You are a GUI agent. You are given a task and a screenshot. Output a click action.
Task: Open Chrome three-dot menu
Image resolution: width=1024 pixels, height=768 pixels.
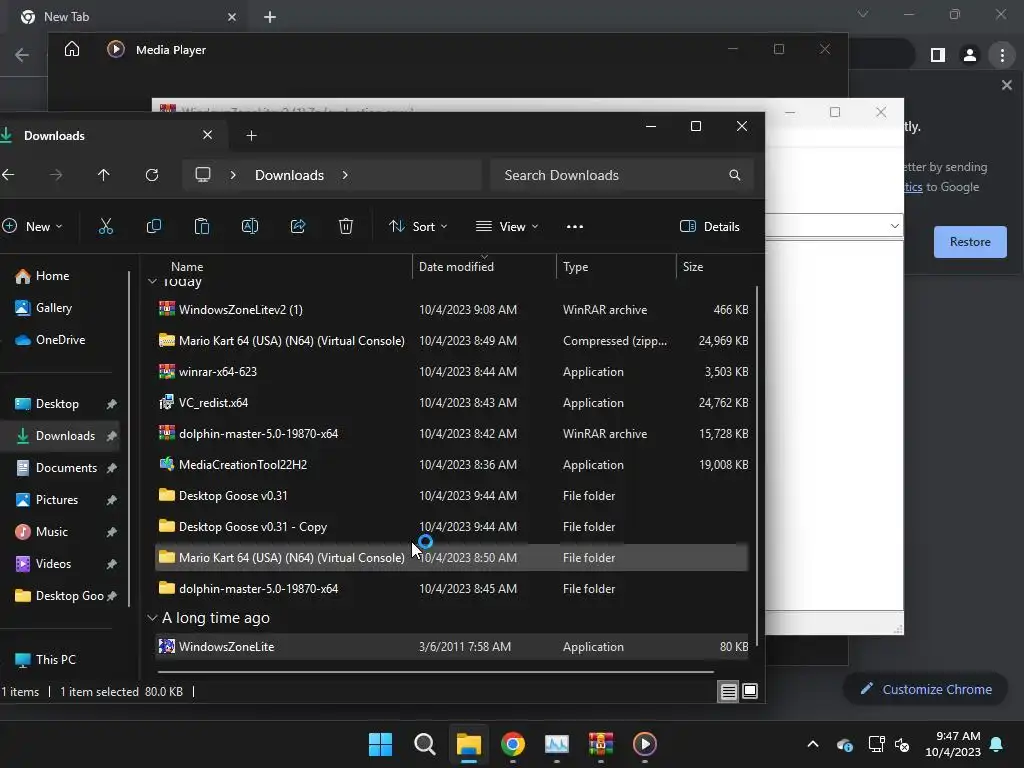pos(1002,56)
